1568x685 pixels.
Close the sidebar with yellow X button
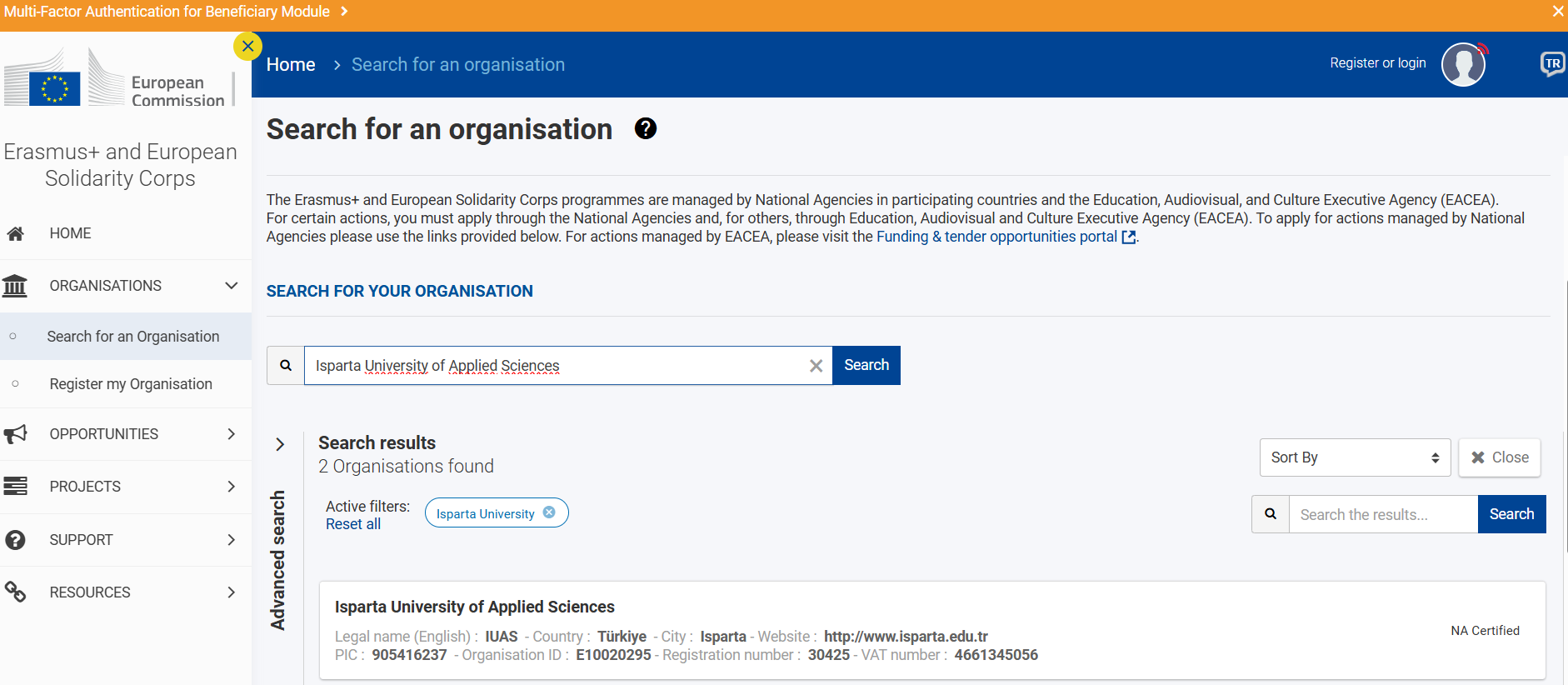(247, 47)
